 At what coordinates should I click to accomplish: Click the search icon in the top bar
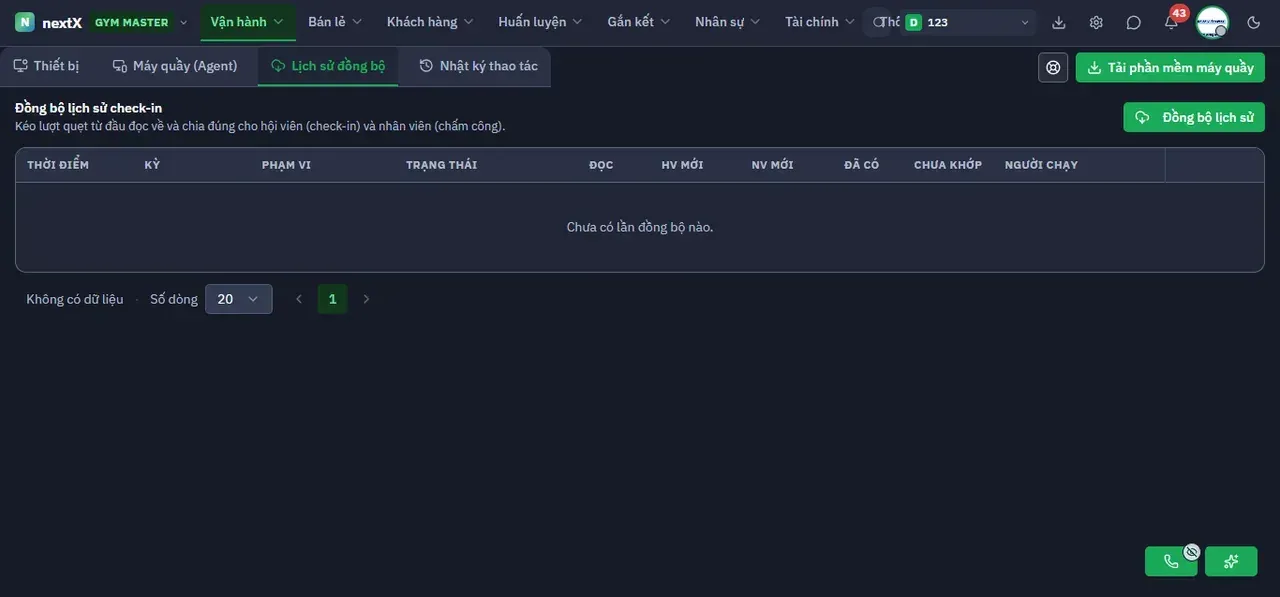(x=878, y=22)
